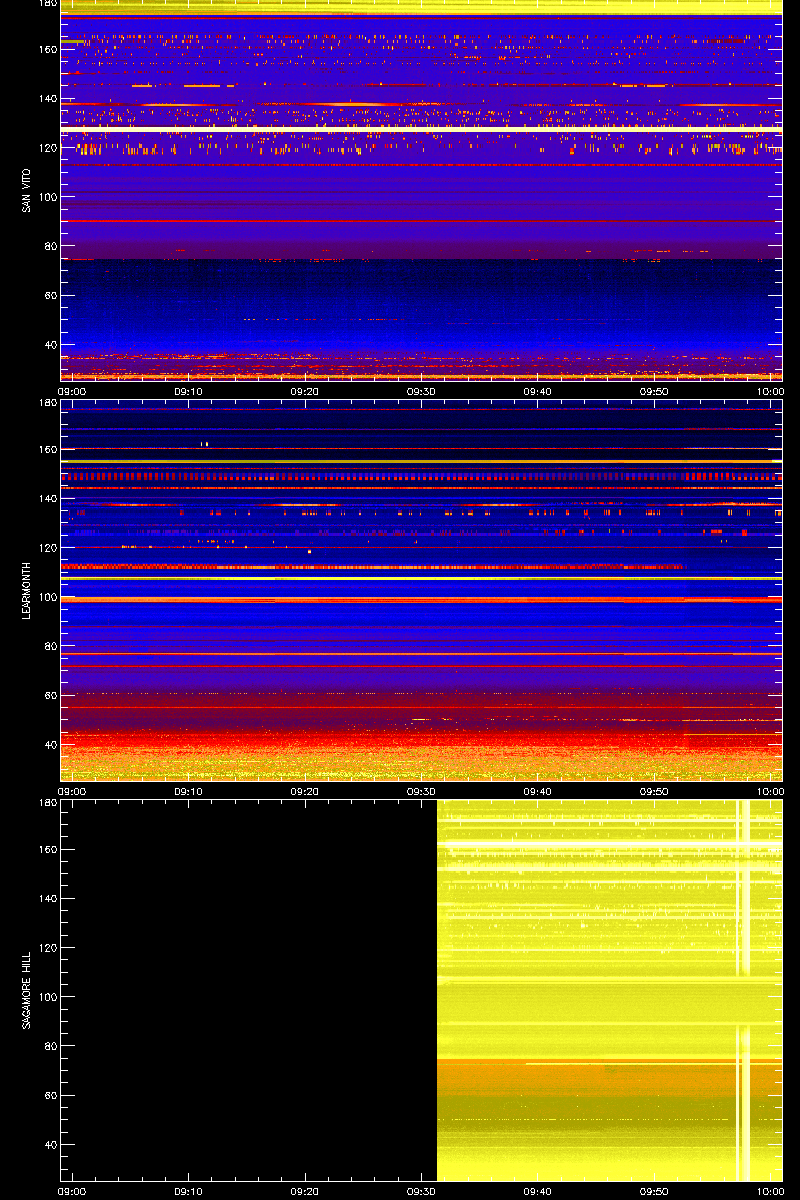Pick the 100 frequency label on Sagamore Hill axis
The height and width of the screenshot is (1200, 800).
tap(46, 997)
